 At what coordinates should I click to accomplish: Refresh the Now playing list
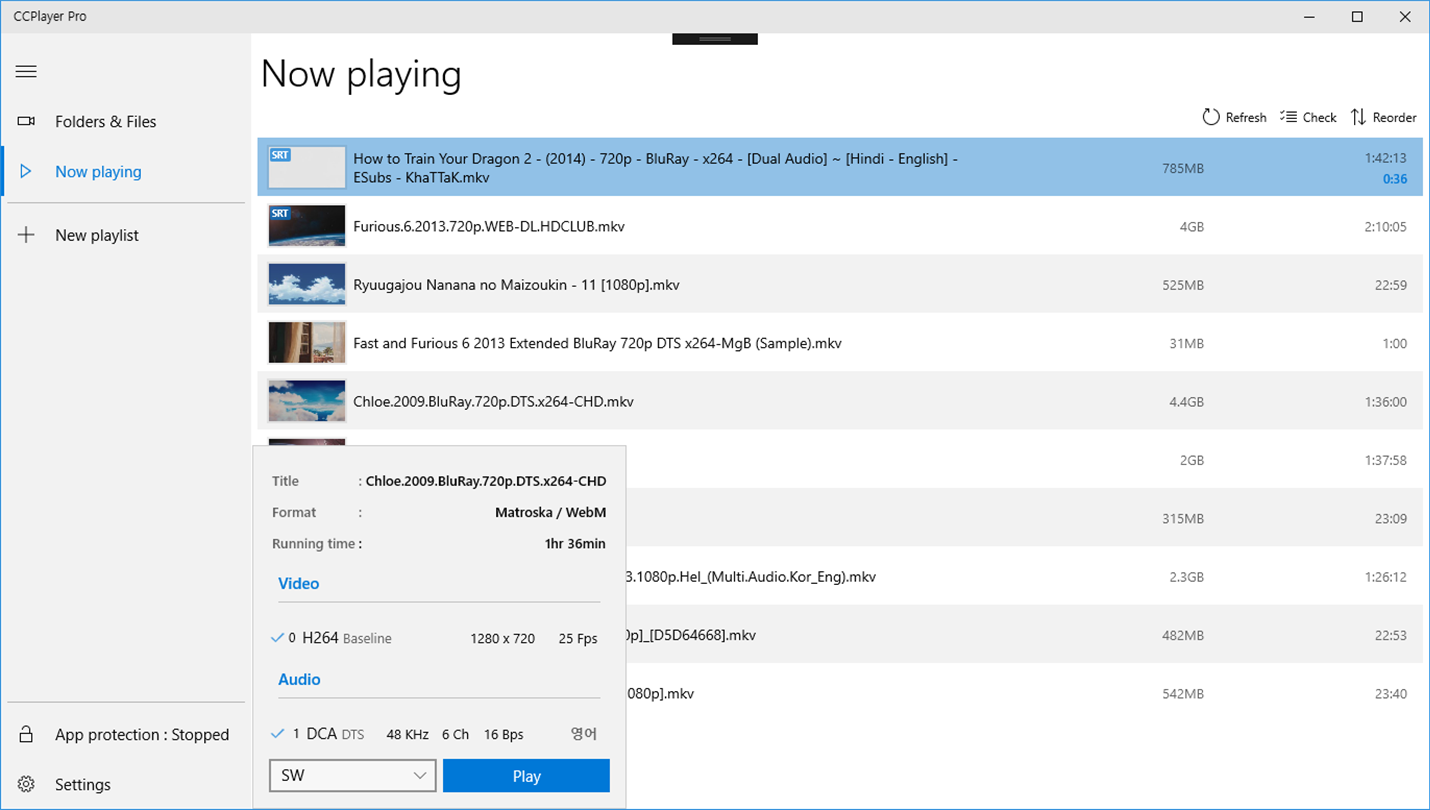[x=1234, y=117]
